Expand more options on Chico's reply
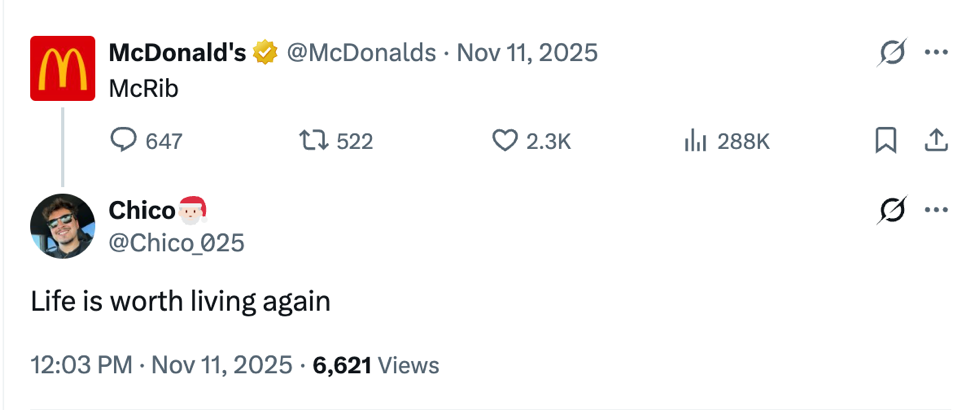Image resolution: width=975 pixels, height=410 pixels. pyautogui.click(x=936, y=210)
